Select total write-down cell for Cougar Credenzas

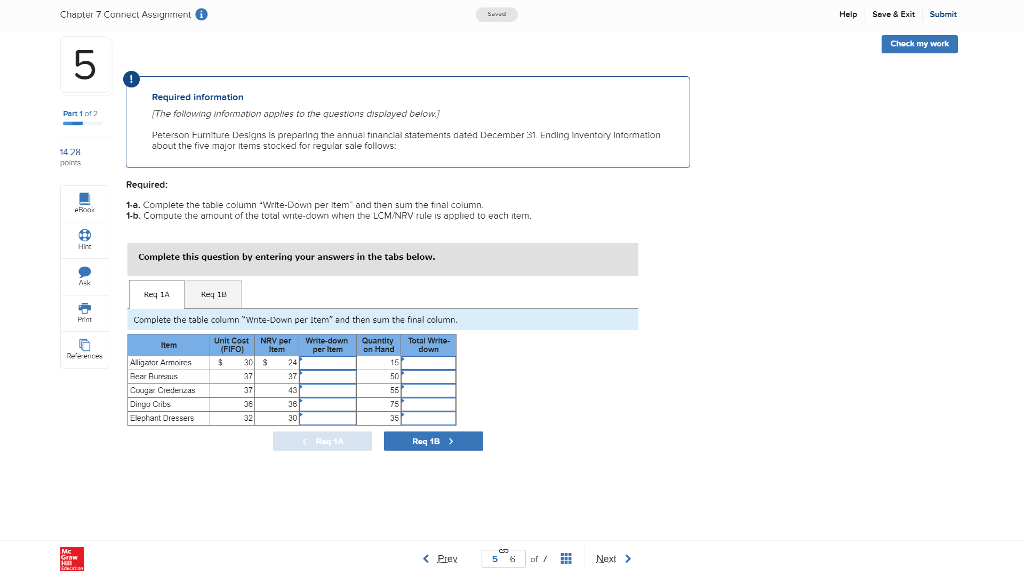pyautogui.click(x=428, y=390)
